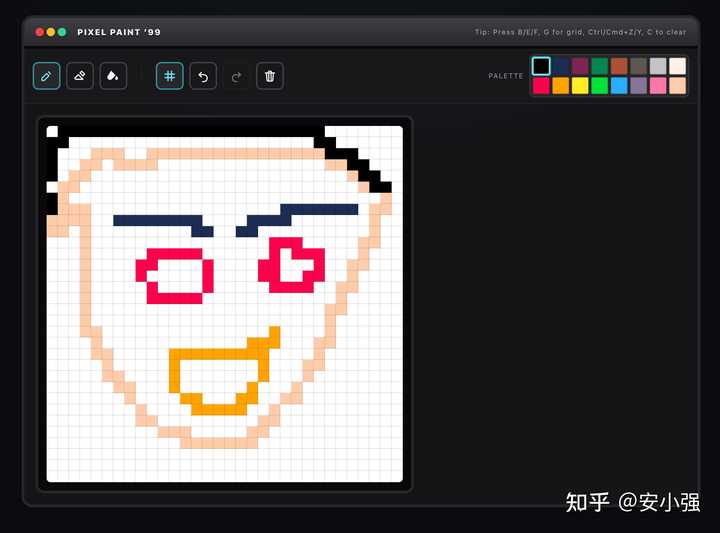Click the green maximize window dot
The width and height of the screenshot is (720, 533).
62,32
